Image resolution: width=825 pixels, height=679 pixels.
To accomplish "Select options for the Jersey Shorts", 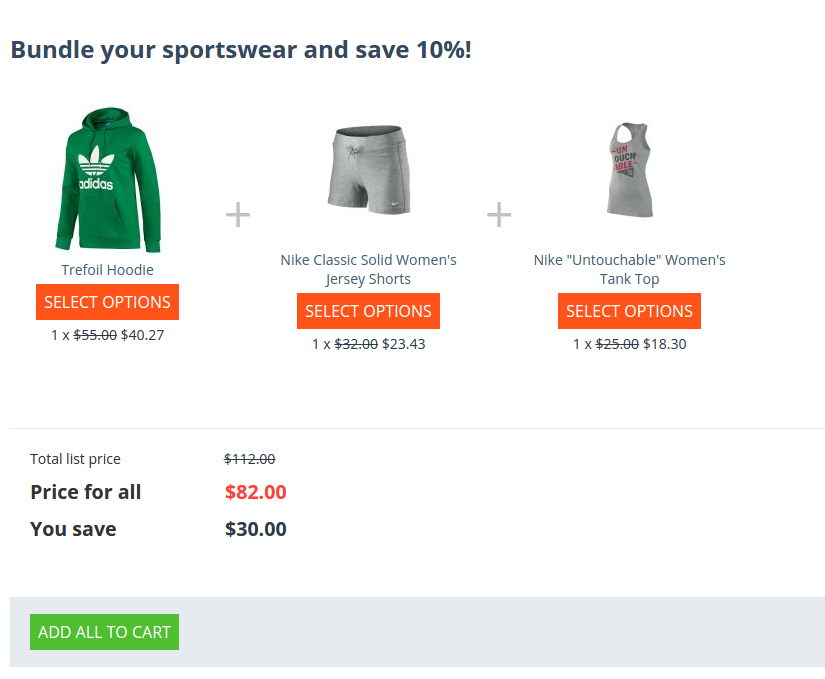I will coord(368,311).
